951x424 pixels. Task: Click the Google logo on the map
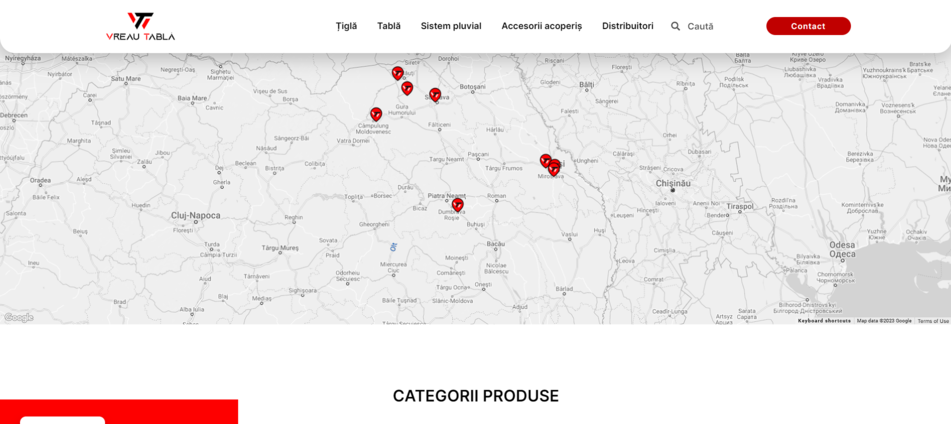coord(18,317)
